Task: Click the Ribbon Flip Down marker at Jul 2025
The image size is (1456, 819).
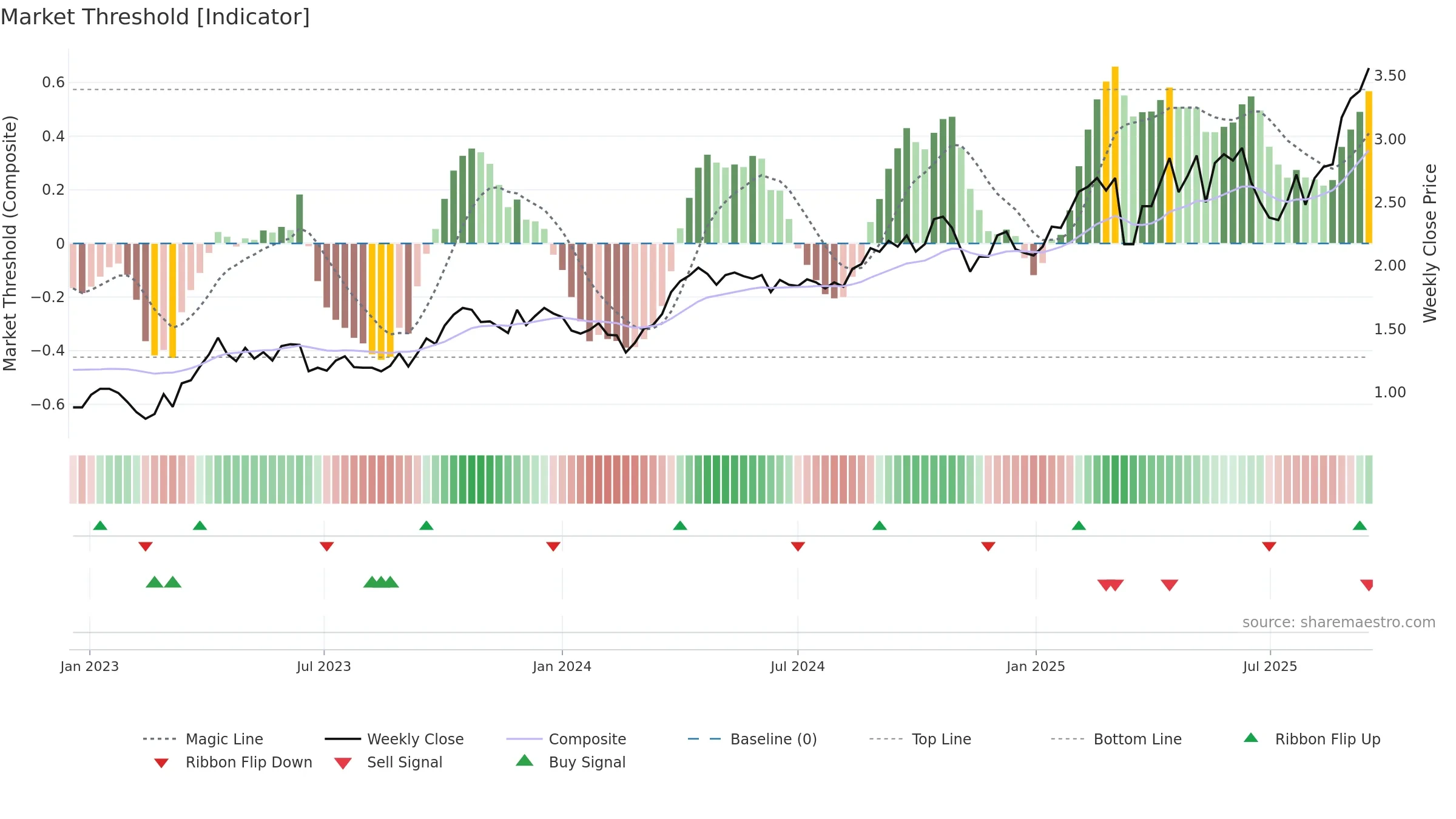Action: tap(1269, 547)
